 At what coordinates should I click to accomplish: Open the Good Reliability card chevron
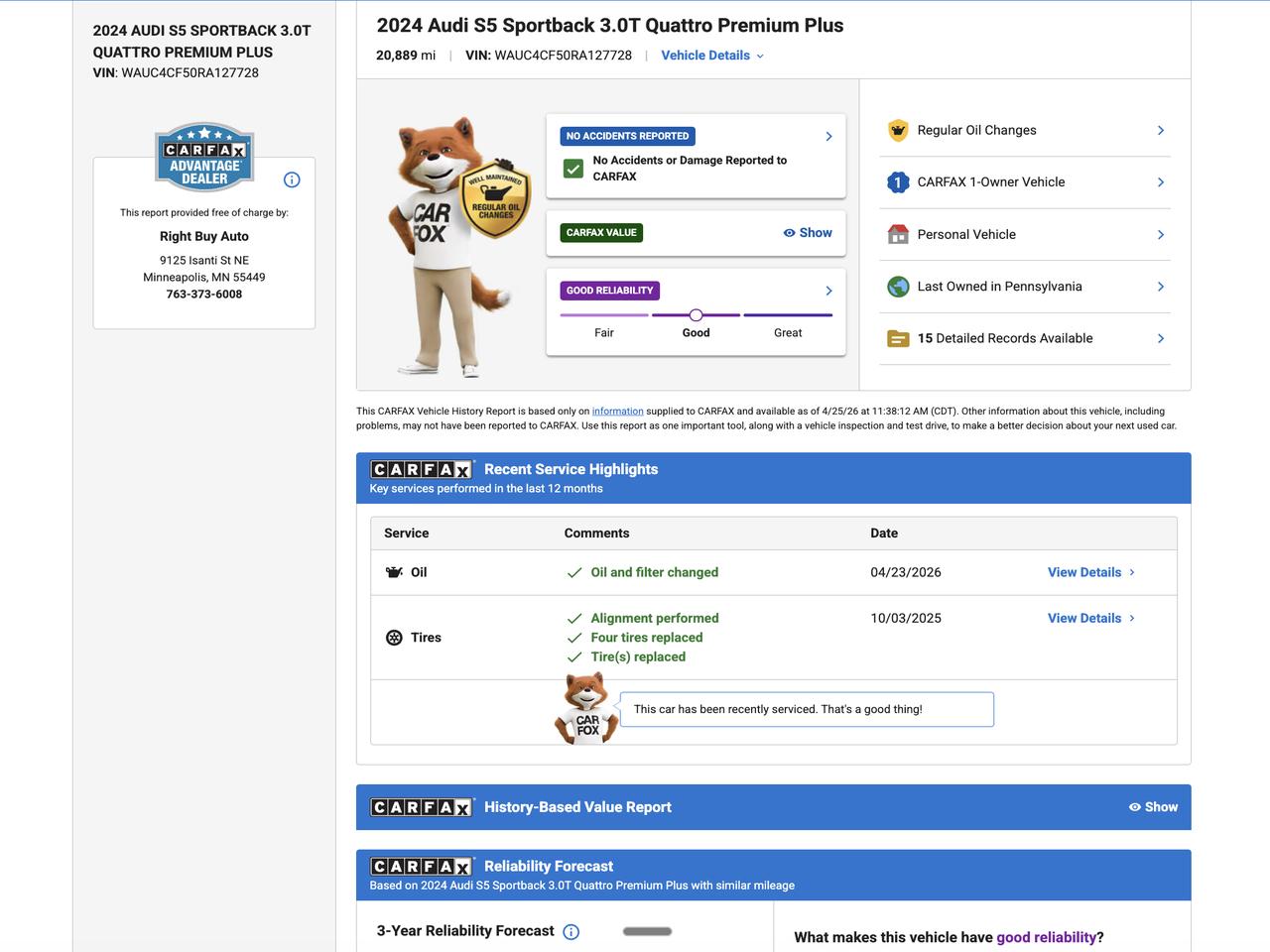[x=828, y=291]
